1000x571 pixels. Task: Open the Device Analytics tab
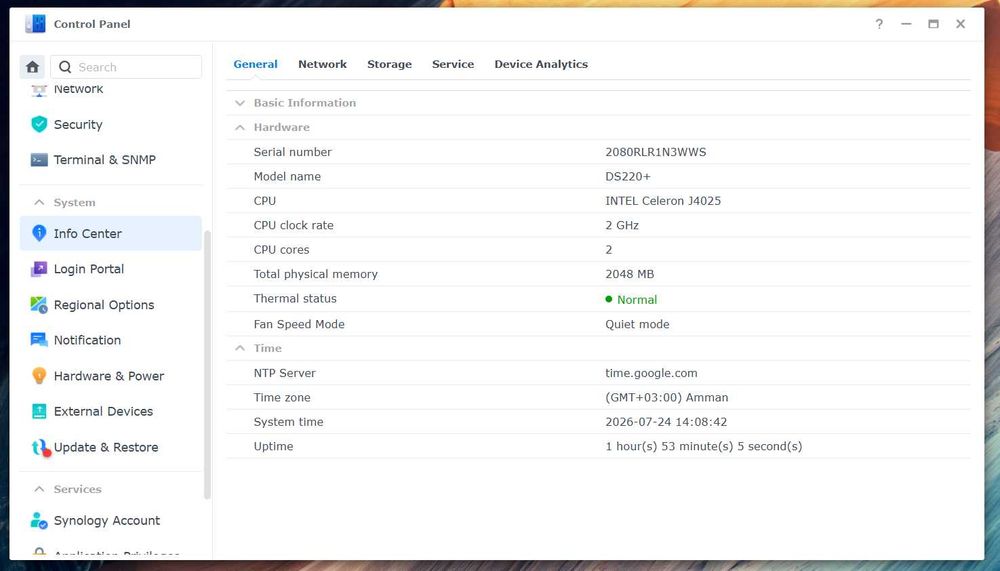(x=541, y=64)
